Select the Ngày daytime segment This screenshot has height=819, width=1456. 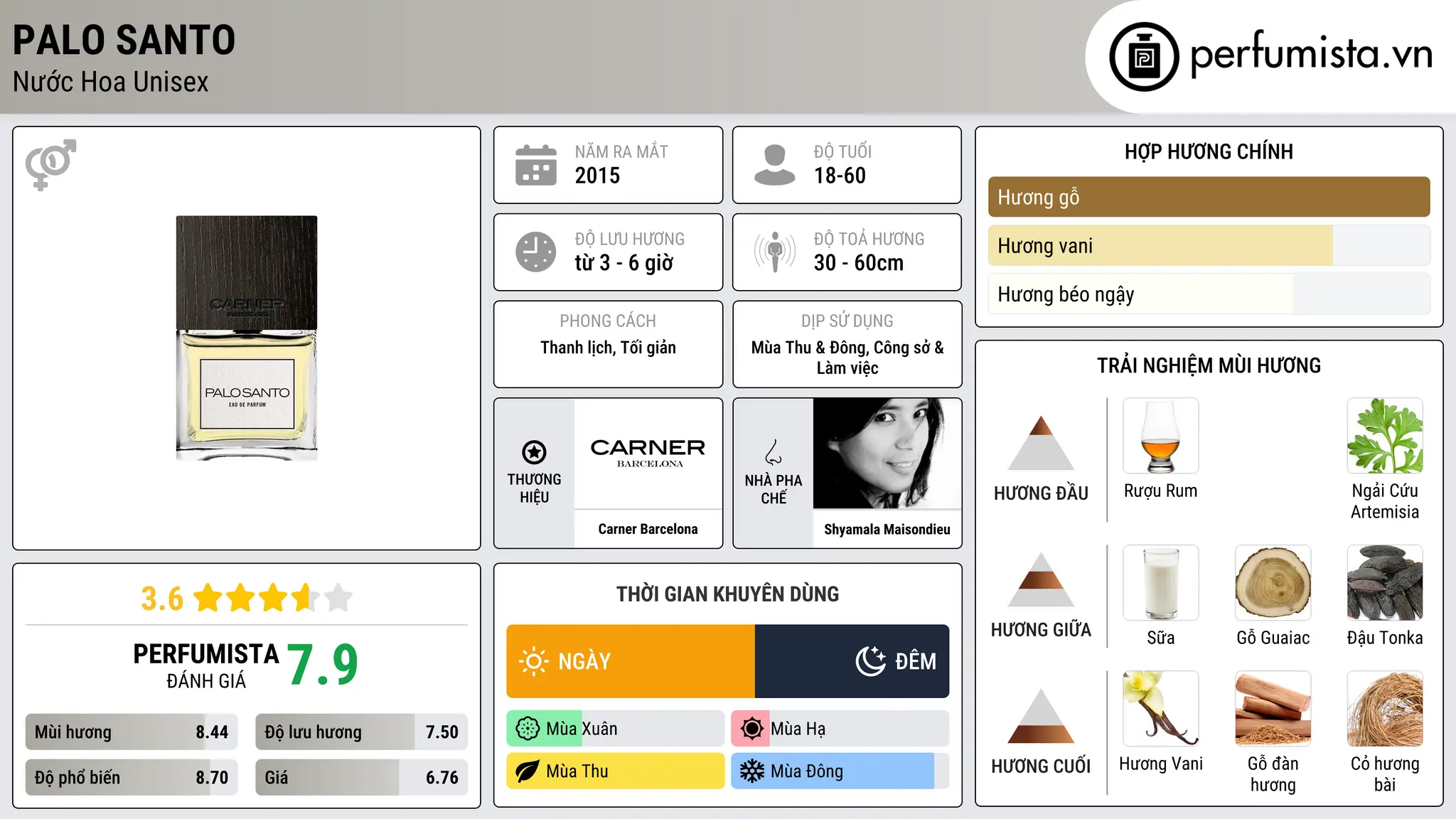point(631,661)
